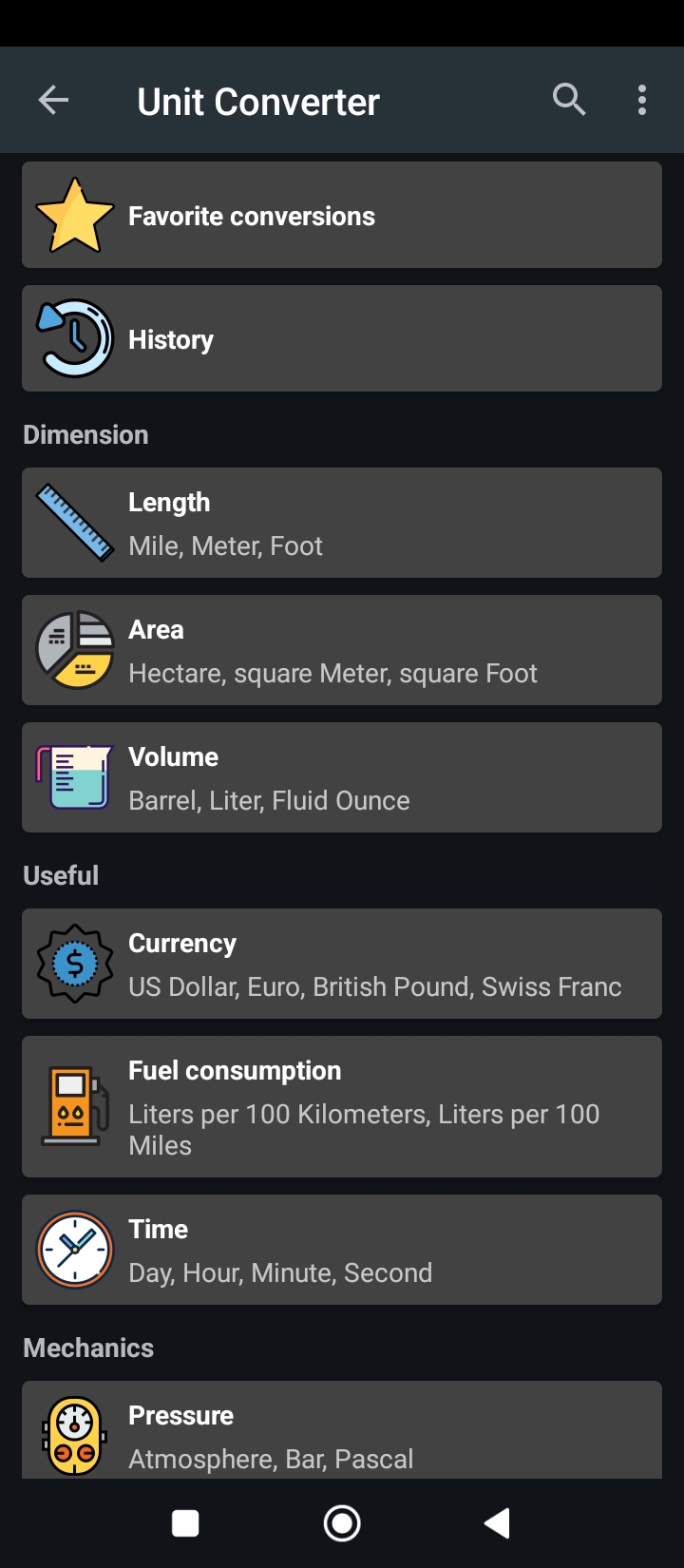The height and width of the screenshot is (1568, 684).
Task: Open Favorite conversions
Action: click(342, 215)
